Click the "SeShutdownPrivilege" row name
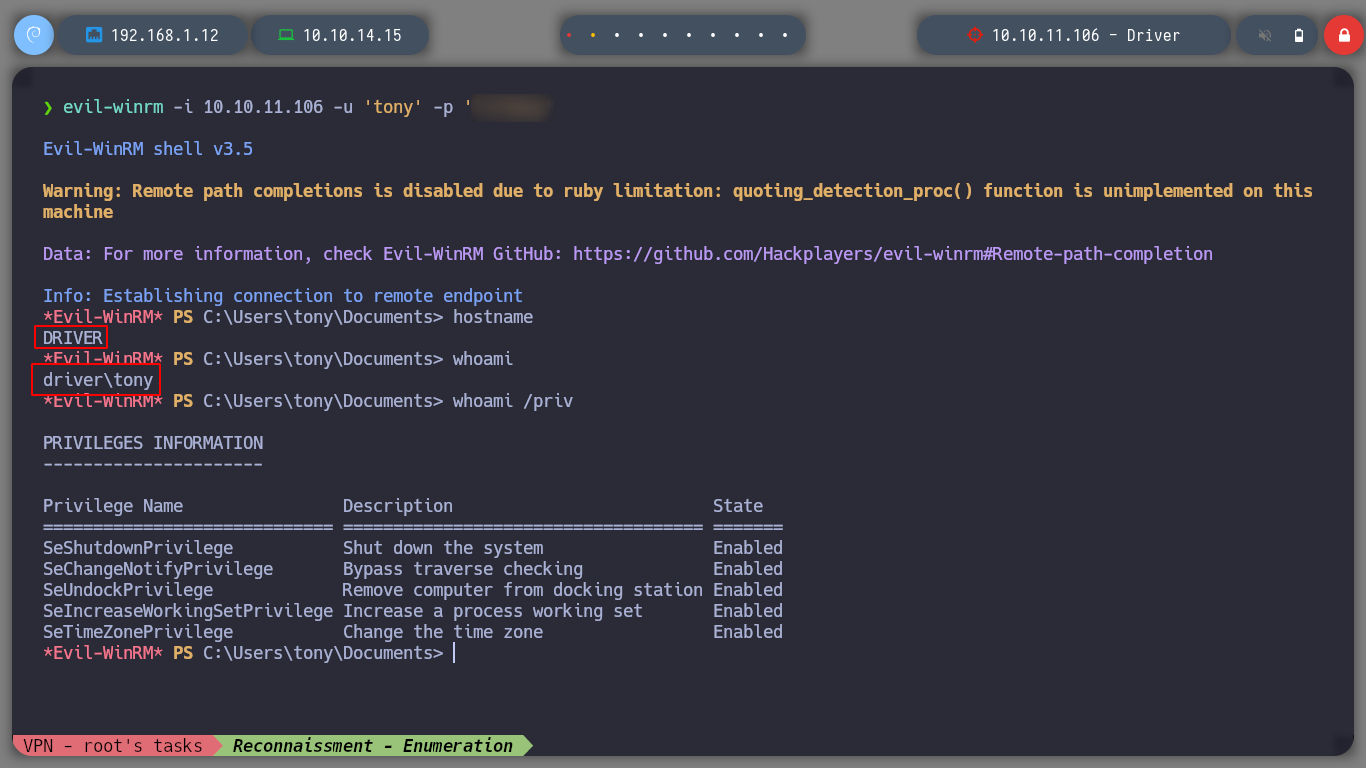Screen dimensions: 1366x768 (138, 548)
